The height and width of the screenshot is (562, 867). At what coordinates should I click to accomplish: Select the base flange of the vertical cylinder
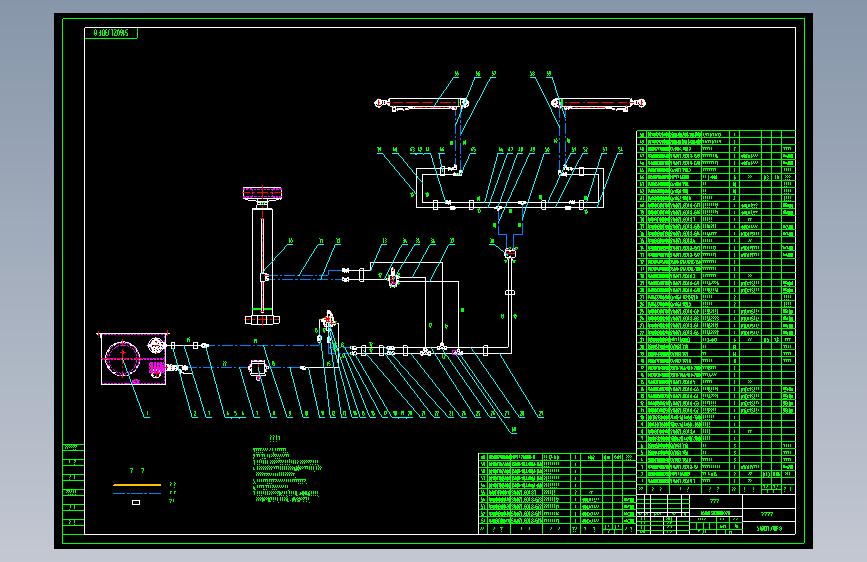point(262,320)
